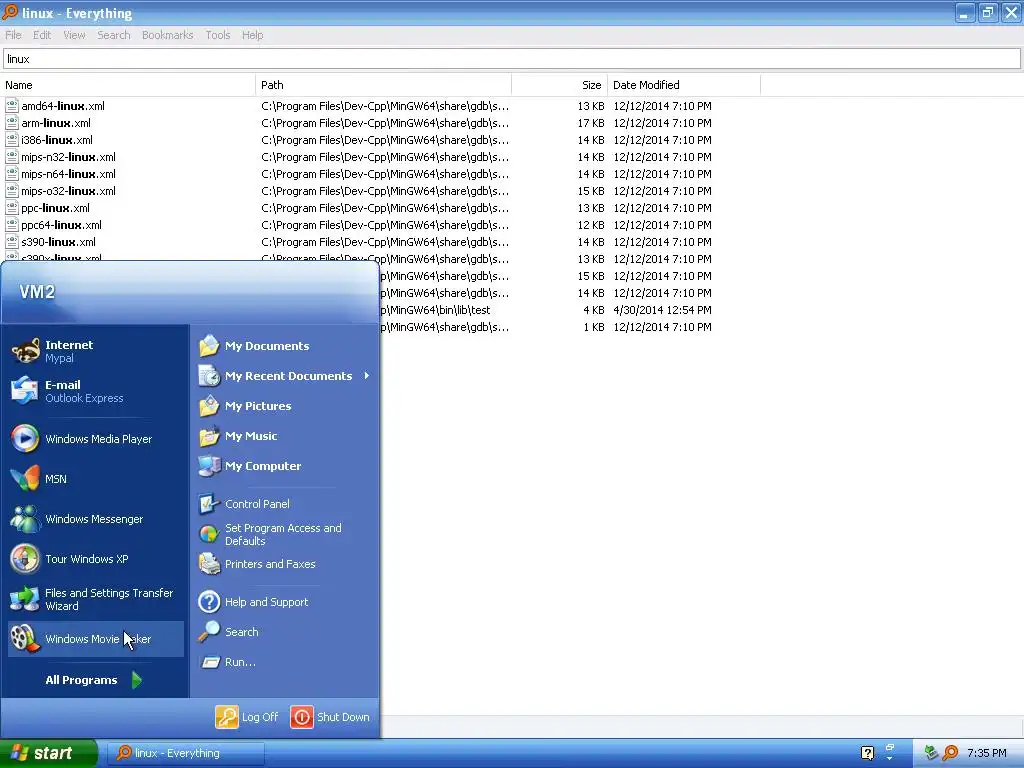The image size is (1024, 768).
Task: Open the Mypal Internet browser icon
Action: point(25,351)
